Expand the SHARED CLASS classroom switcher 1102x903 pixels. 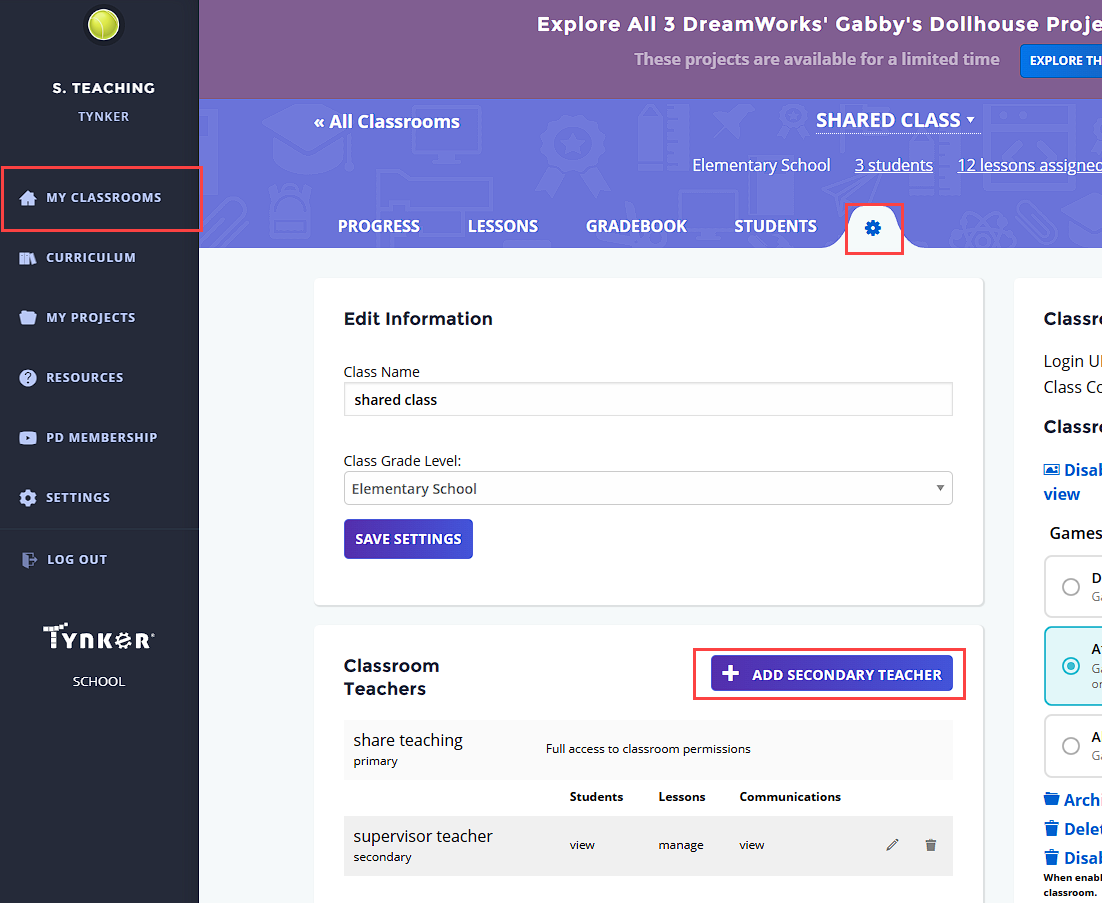(x=895, y=120)
